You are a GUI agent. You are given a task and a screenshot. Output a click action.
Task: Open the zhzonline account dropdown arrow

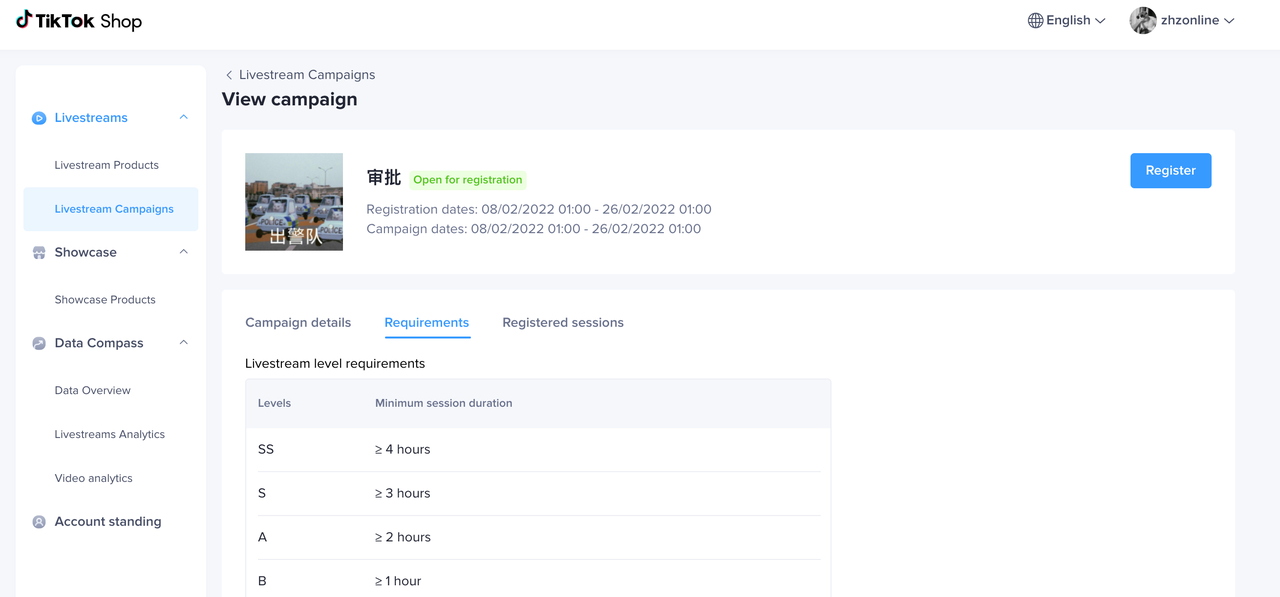1229,20
